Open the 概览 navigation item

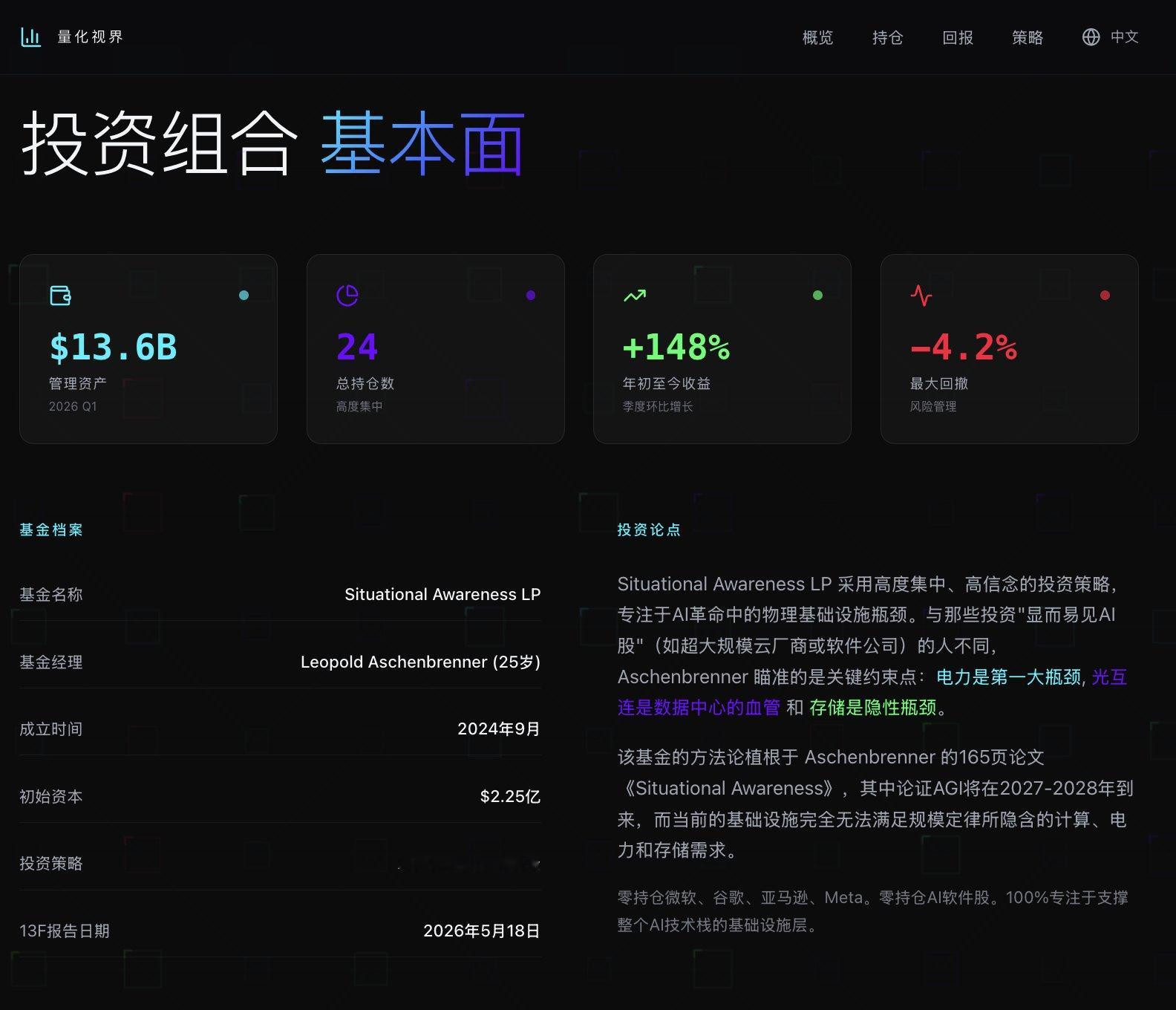[818, 37]
